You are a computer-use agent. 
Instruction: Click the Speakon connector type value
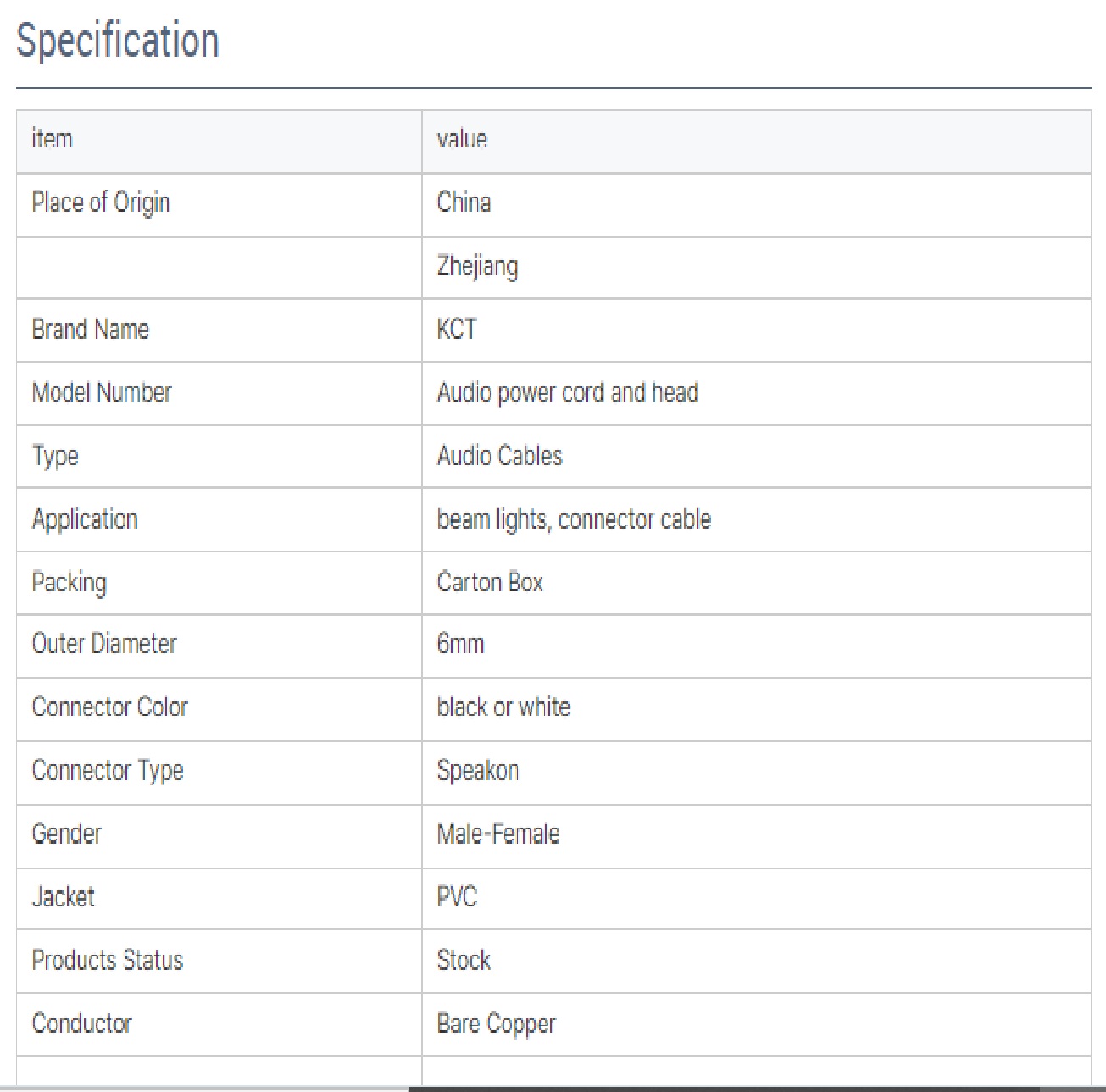point(477,770)
